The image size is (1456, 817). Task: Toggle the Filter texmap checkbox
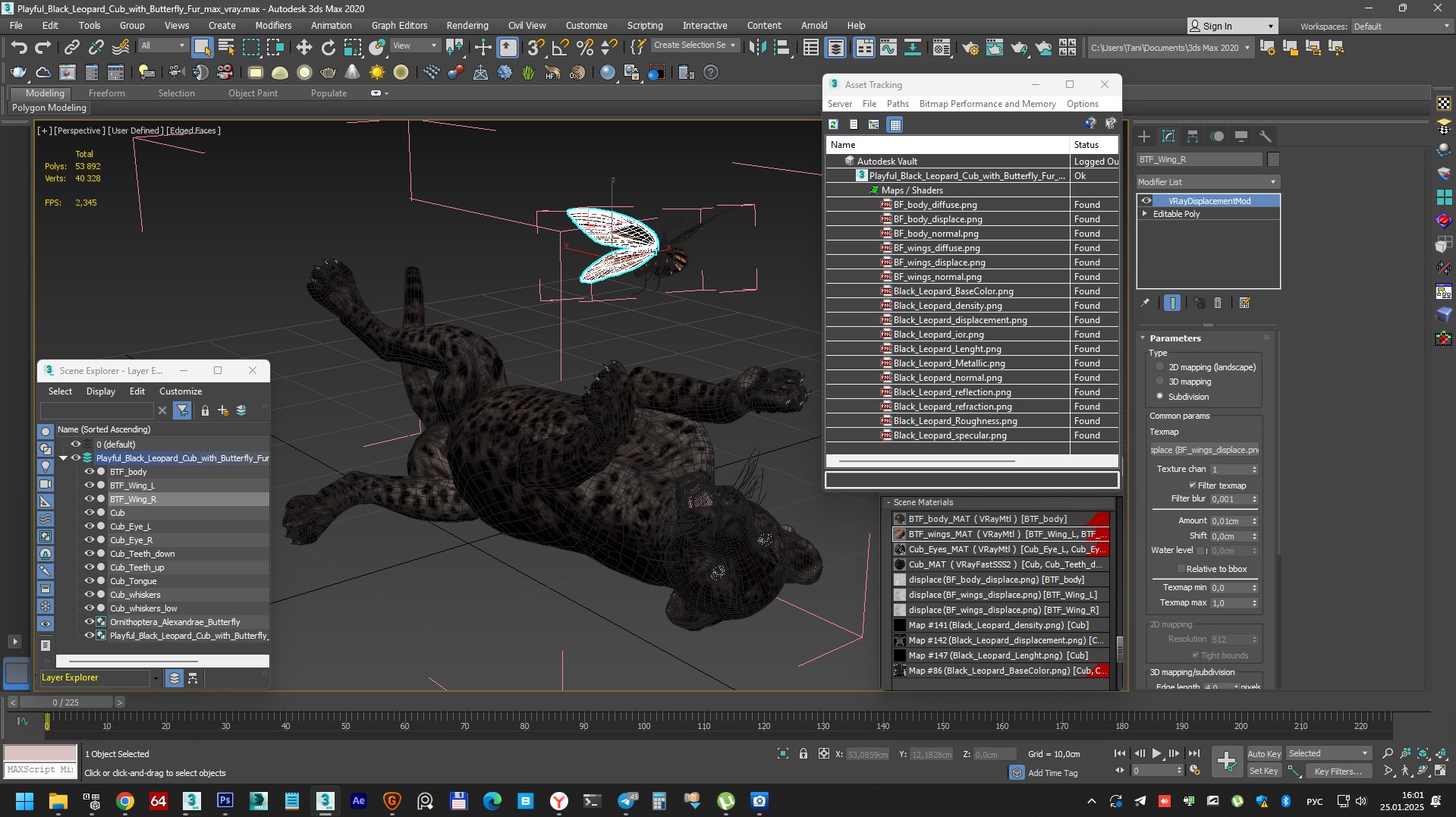pos(1192,485)
